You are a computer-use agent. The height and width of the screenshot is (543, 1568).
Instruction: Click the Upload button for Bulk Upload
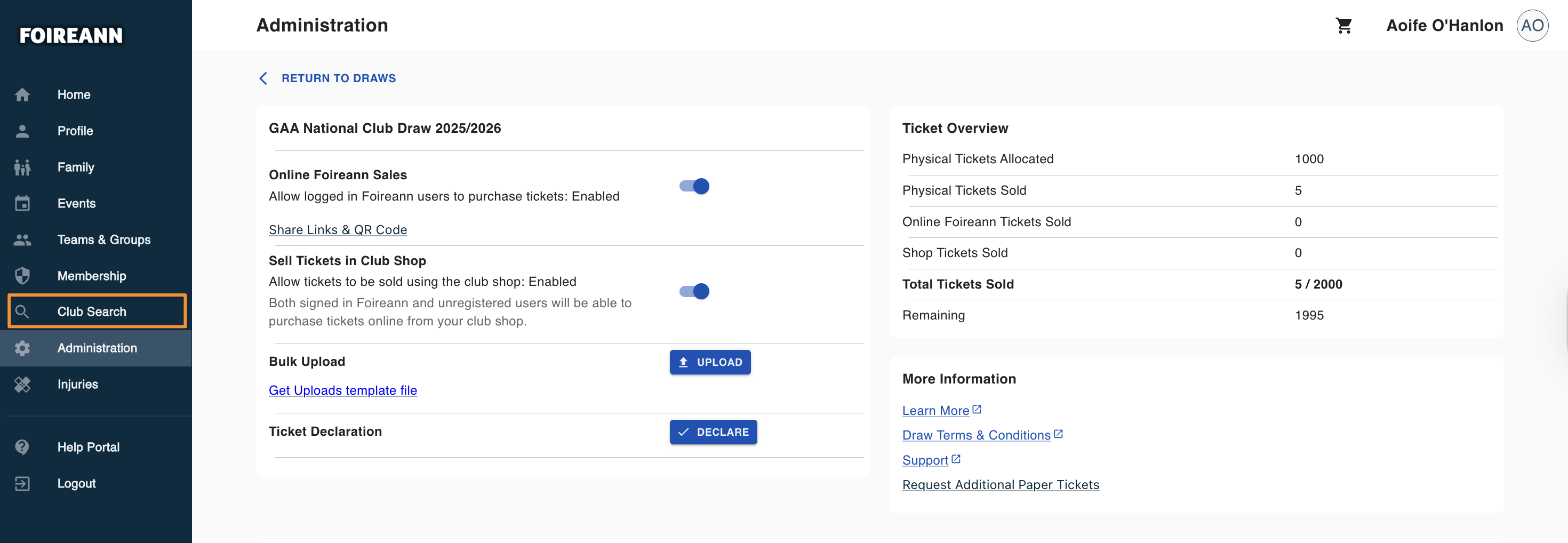click(710, 362)
